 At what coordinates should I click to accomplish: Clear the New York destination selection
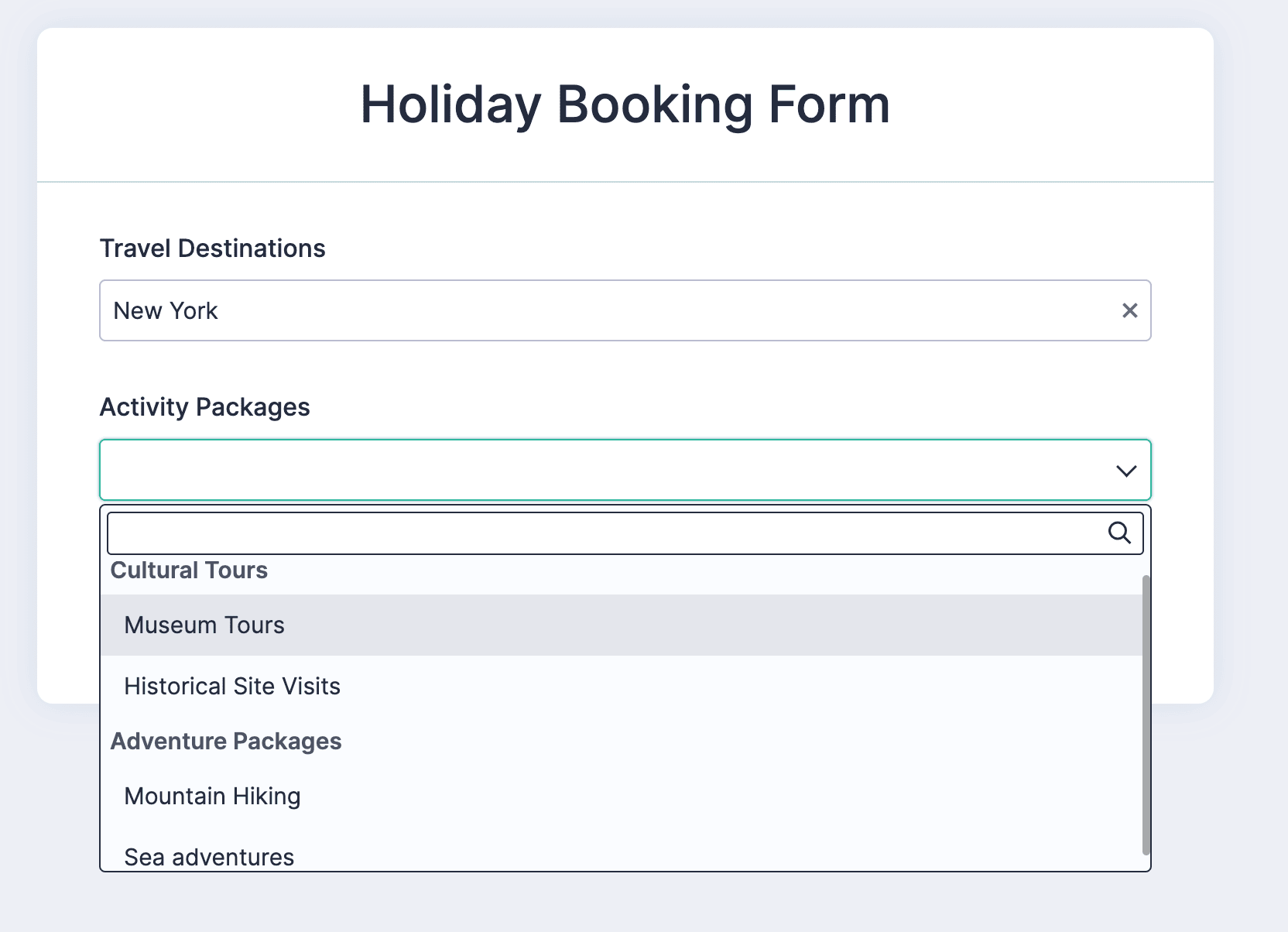pos(1129,310)
